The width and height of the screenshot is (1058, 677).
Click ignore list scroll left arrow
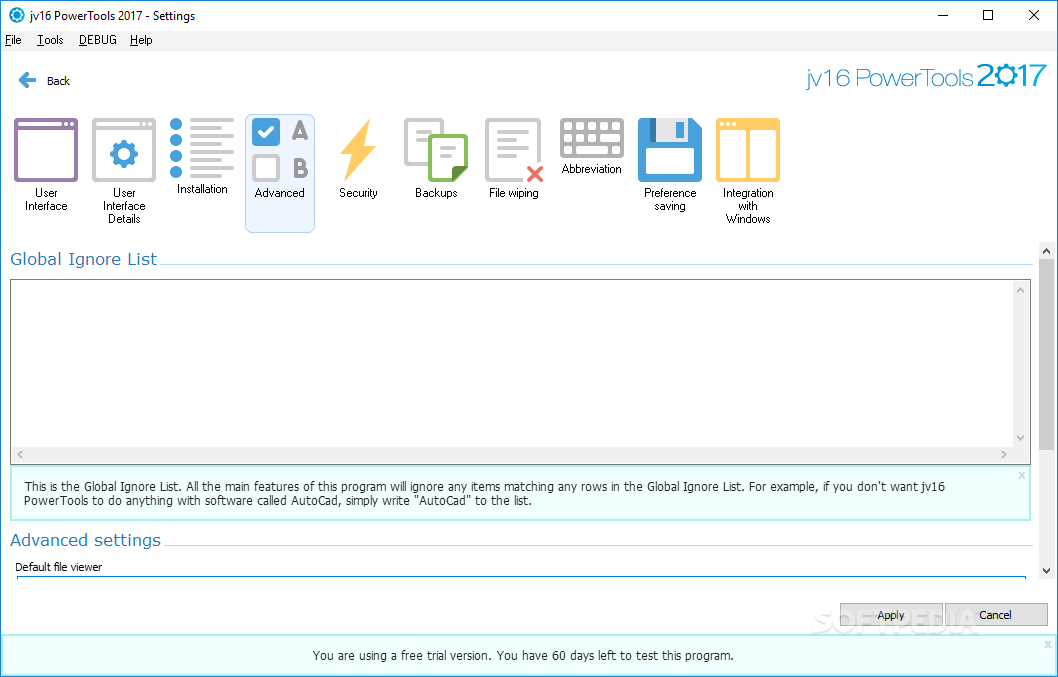pos(20,454)
